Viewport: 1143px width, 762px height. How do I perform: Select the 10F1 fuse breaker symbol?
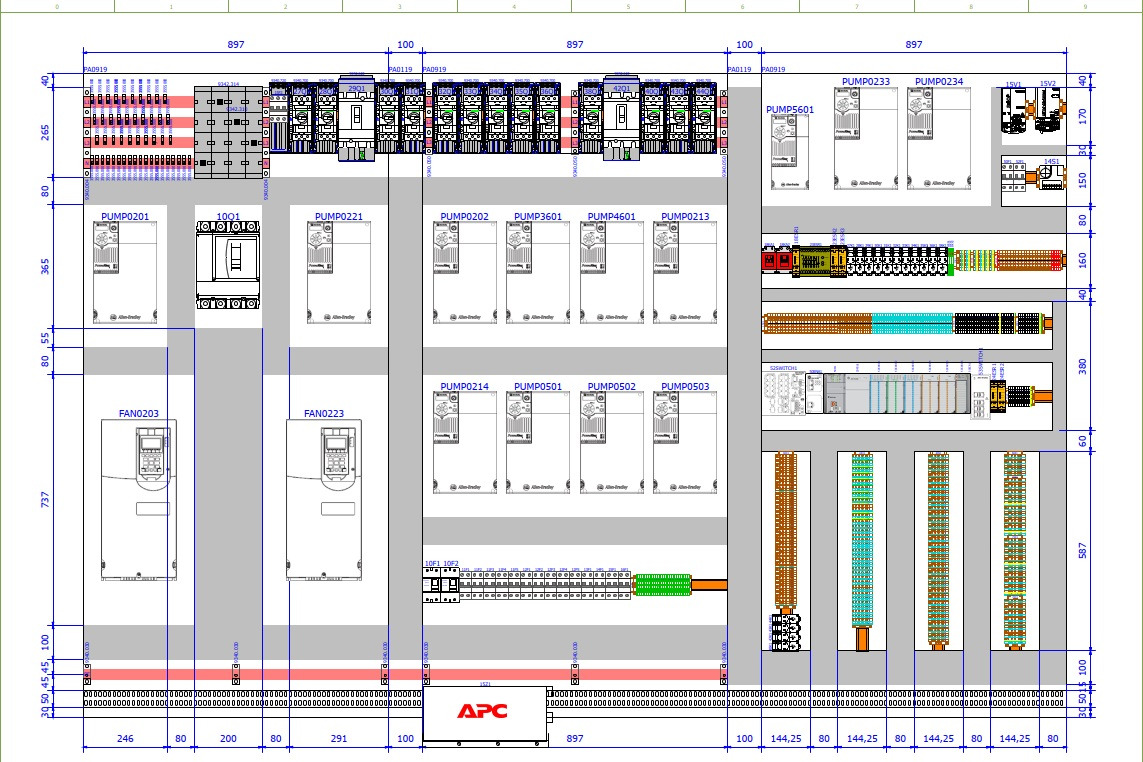[x=432, y=586]
